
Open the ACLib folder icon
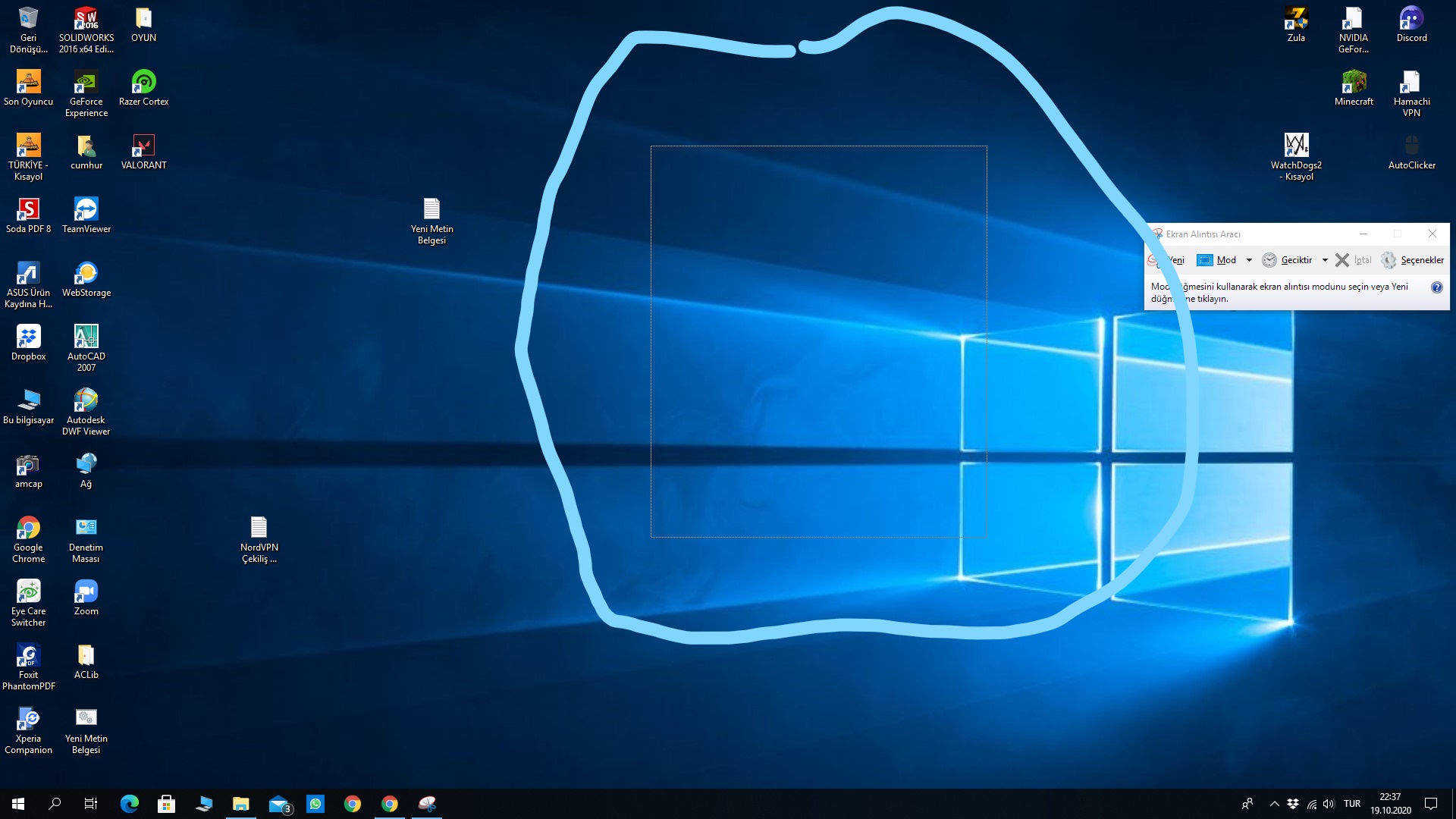pos(86,661)
